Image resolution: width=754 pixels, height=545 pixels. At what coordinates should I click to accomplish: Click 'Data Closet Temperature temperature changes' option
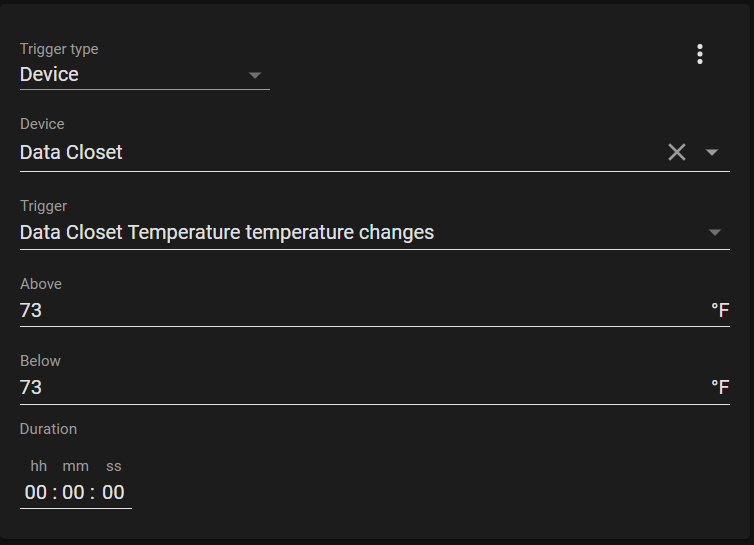click(227, 232)
